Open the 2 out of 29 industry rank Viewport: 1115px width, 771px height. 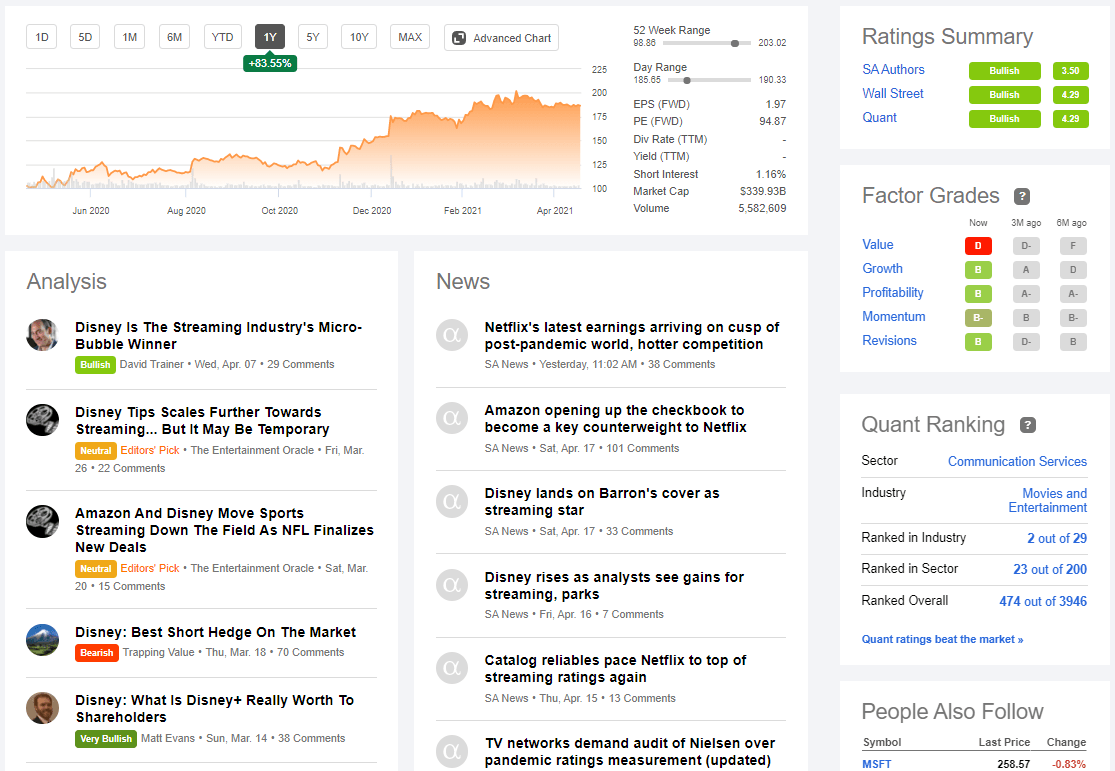click(x=1057, y=538)
